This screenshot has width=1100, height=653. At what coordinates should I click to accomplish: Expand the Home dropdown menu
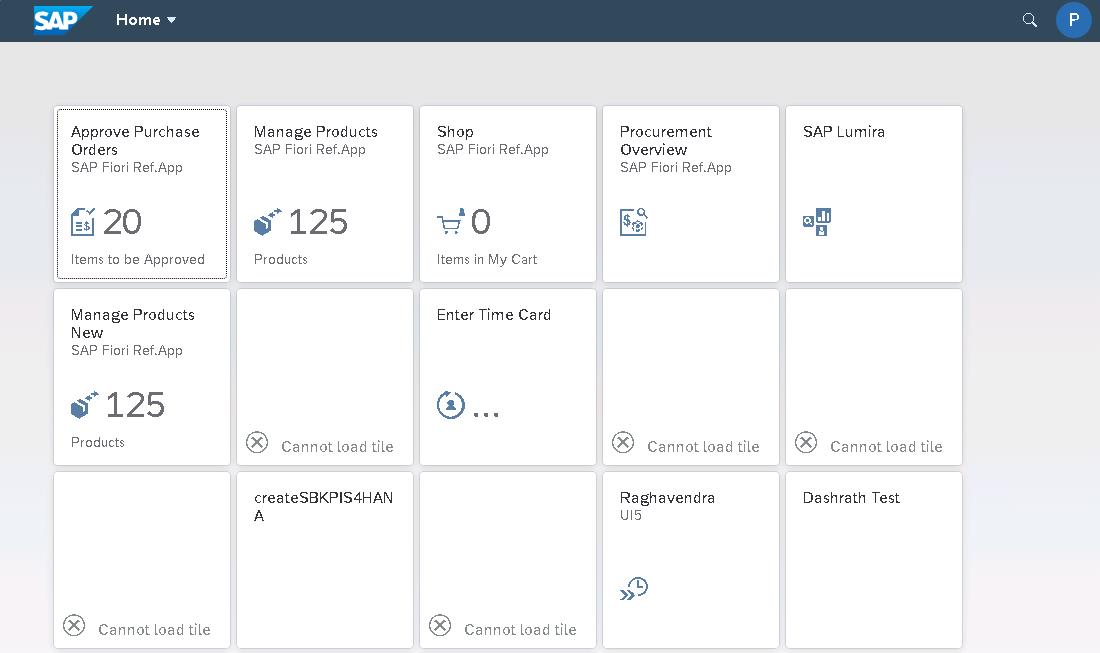click(x=146, y=20)
